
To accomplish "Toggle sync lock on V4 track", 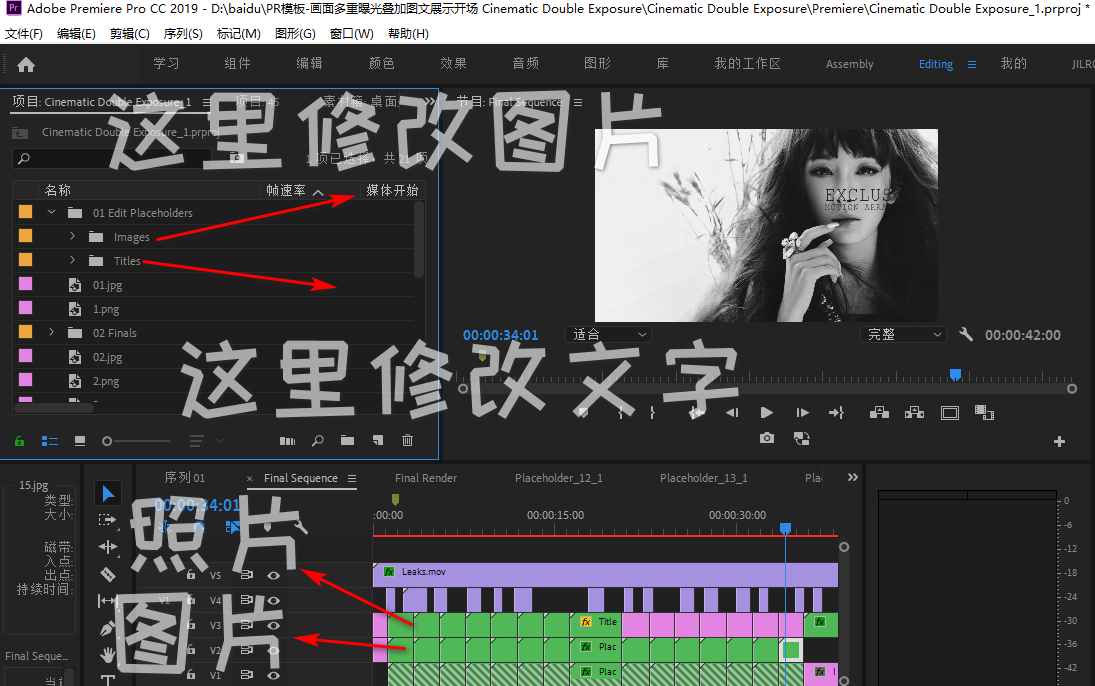I will (x=247, y=600).
